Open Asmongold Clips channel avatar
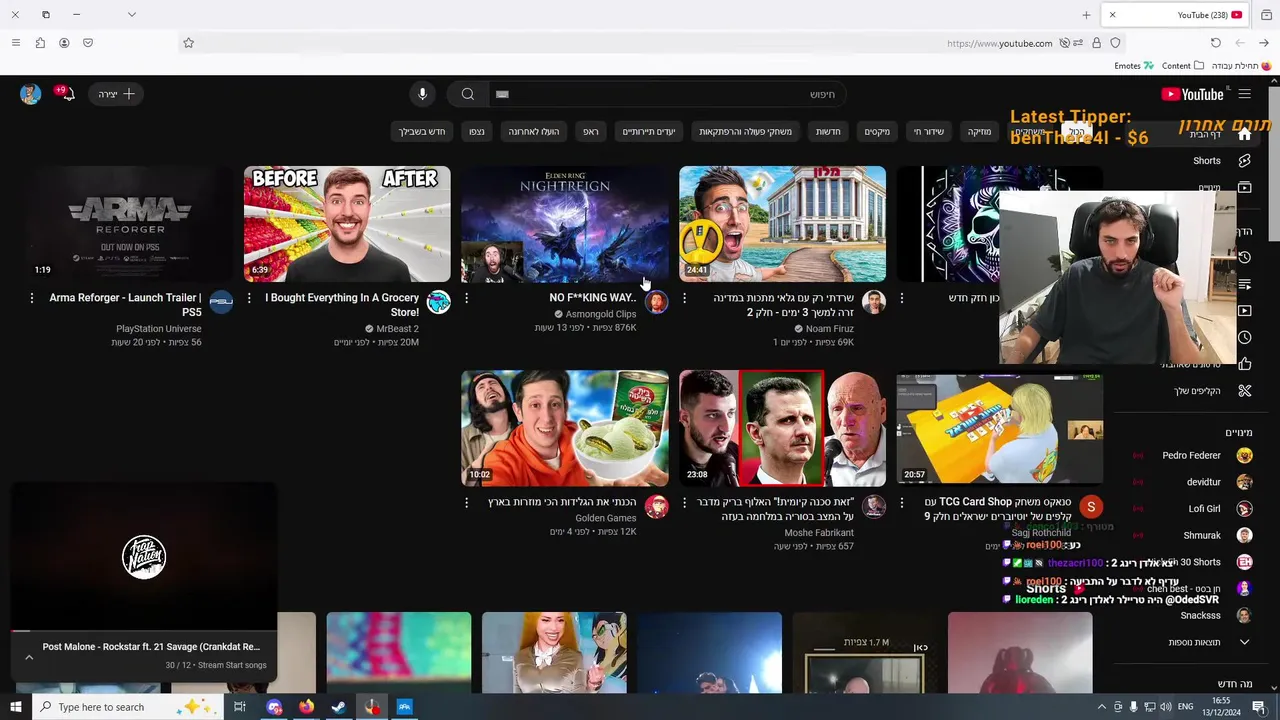The width and height of the screenshot is (1280, 720). [656, 302]
